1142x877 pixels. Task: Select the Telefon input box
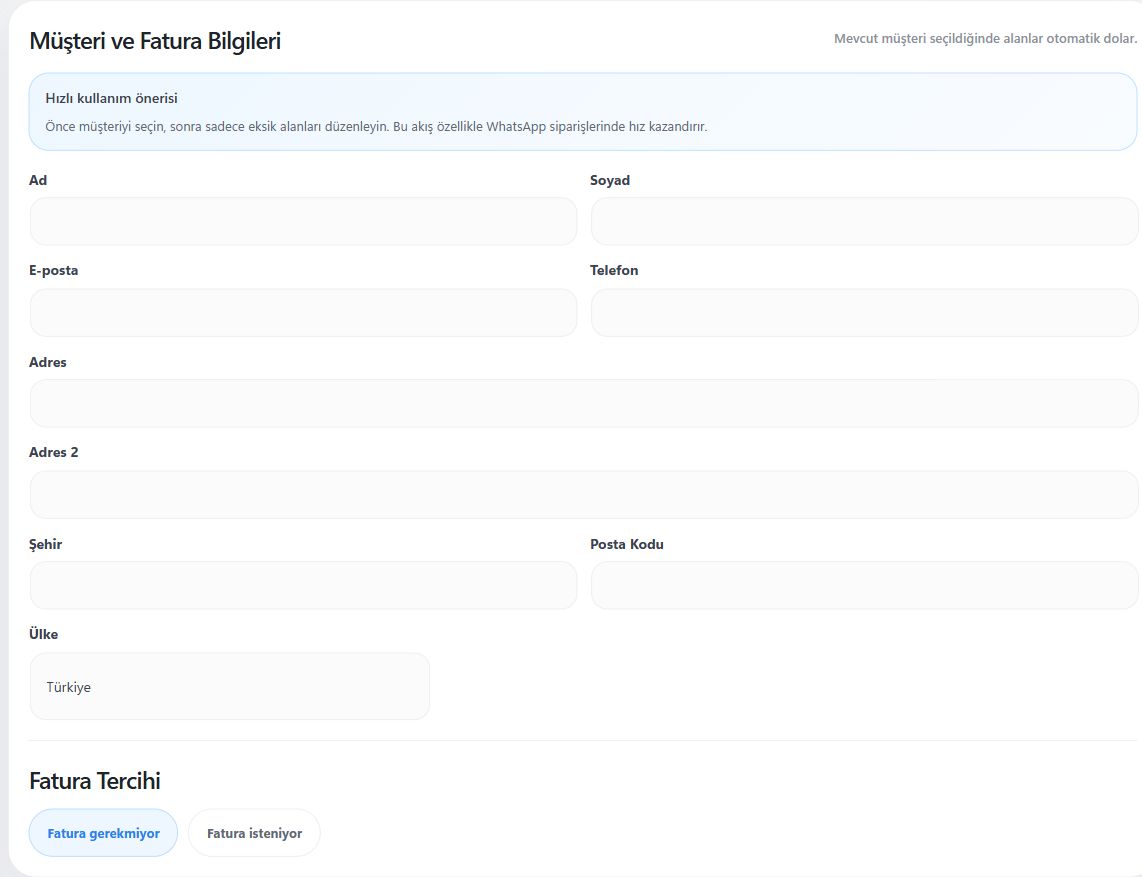click(x=864, y=312)
